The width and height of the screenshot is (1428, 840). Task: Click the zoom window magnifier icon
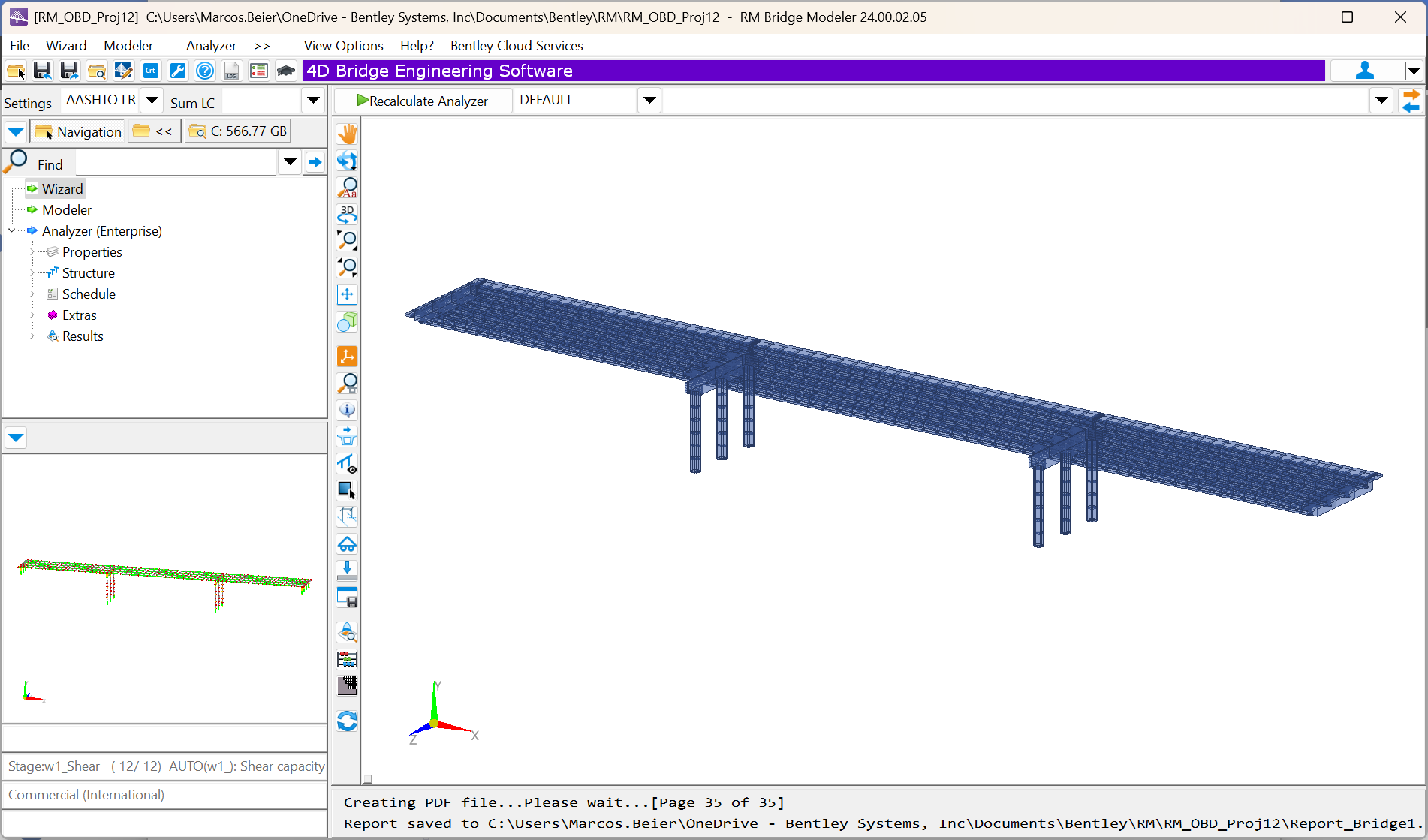[347, 267]
